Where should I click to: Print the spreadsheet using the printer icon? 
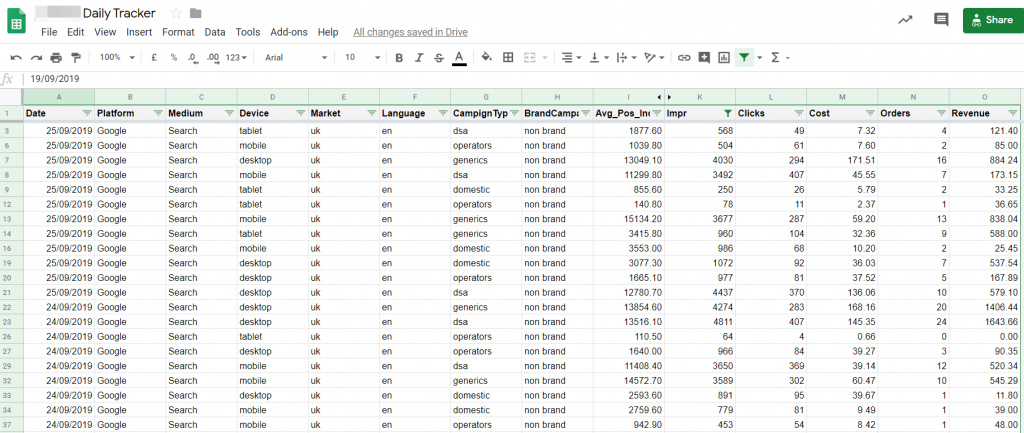point(56,58)
